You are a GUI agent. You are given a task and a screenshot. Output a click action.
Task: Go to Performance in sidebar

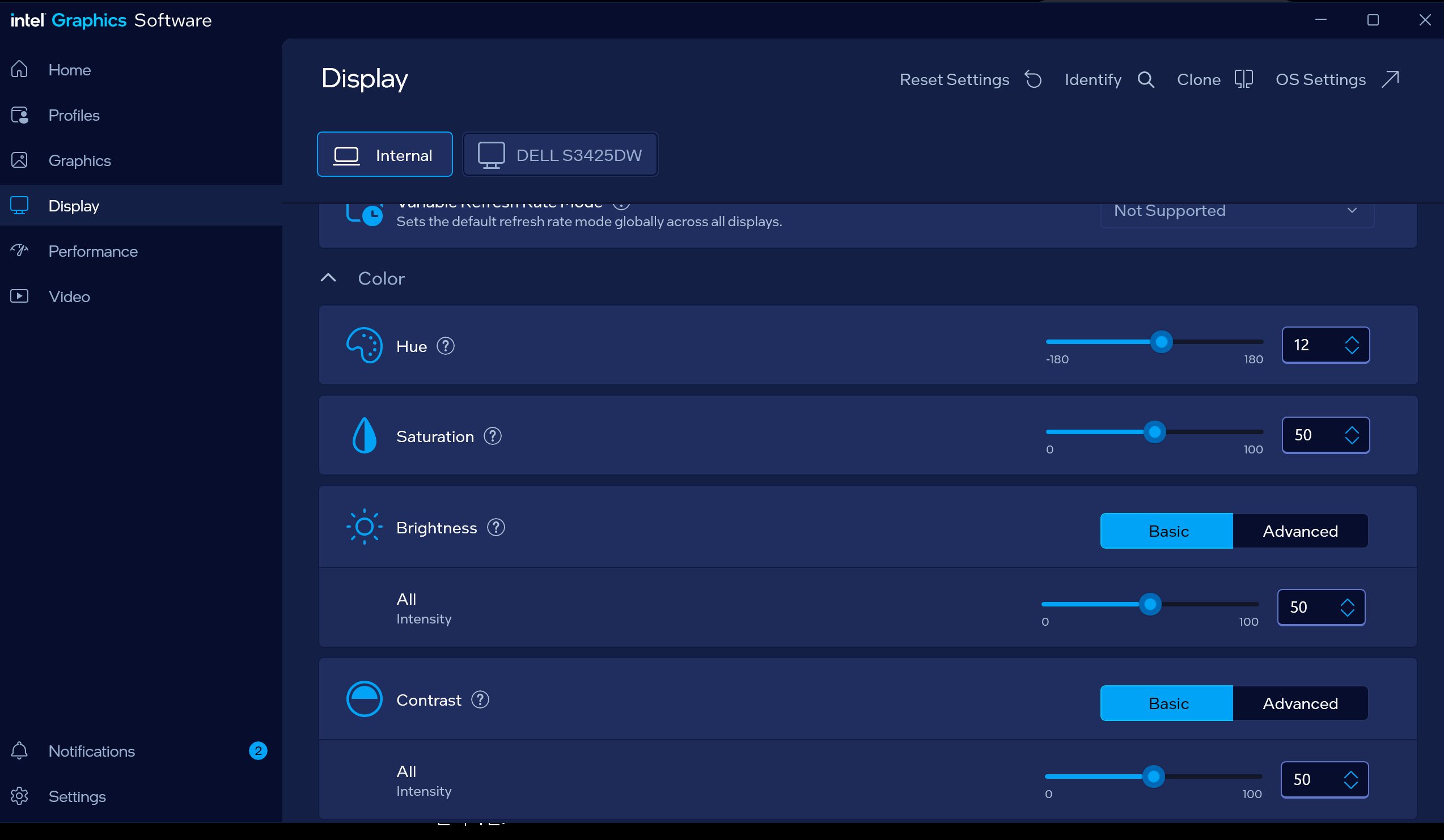tap(93, 251)
